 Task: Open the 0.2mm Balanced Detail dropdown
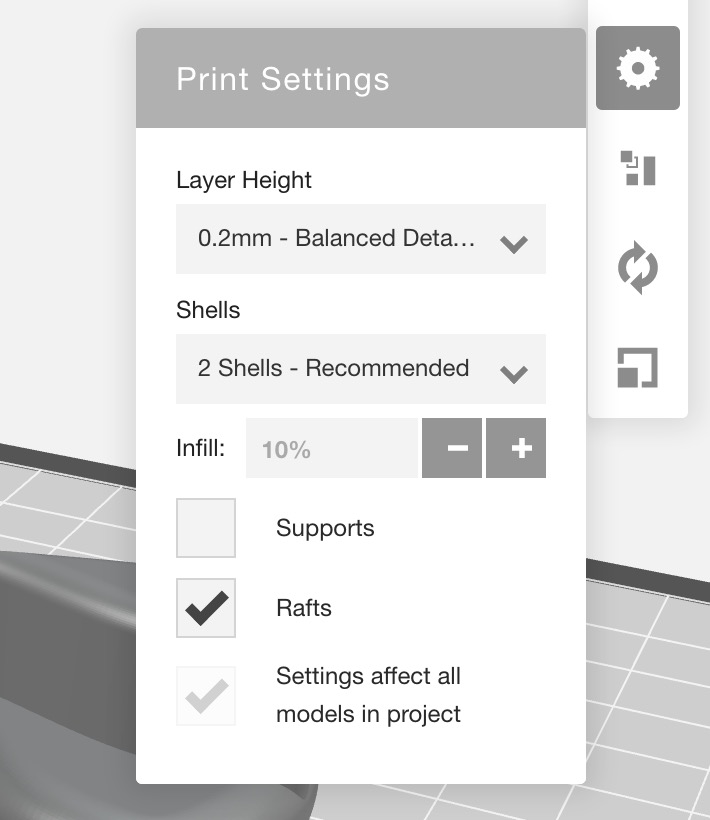[x=340, y=239]
